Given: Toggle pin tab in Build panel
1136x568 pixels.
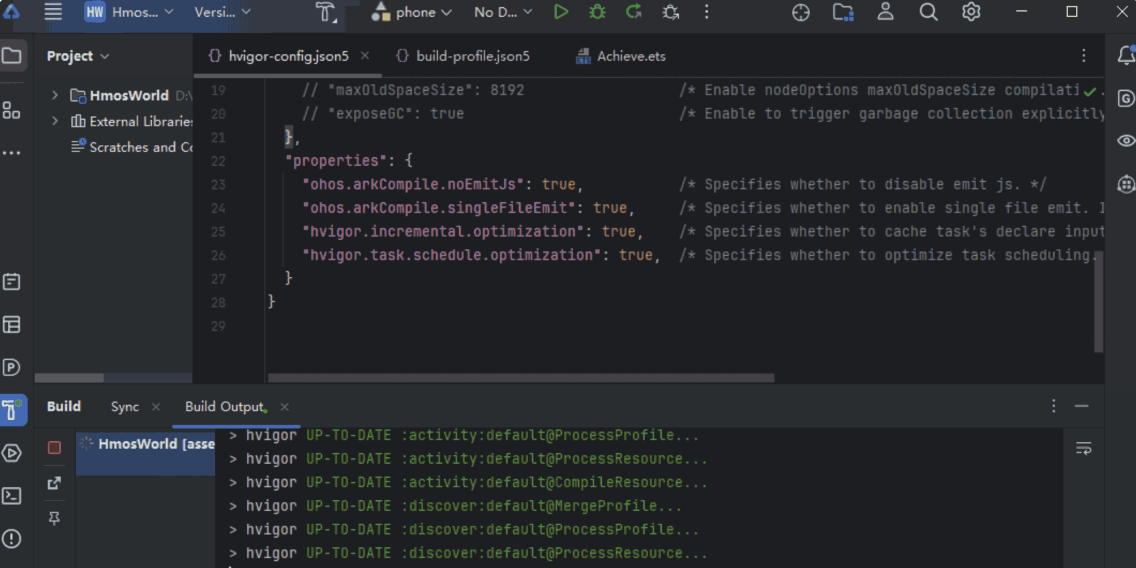Looking at the screenshot, I should (x=54, y=518).
